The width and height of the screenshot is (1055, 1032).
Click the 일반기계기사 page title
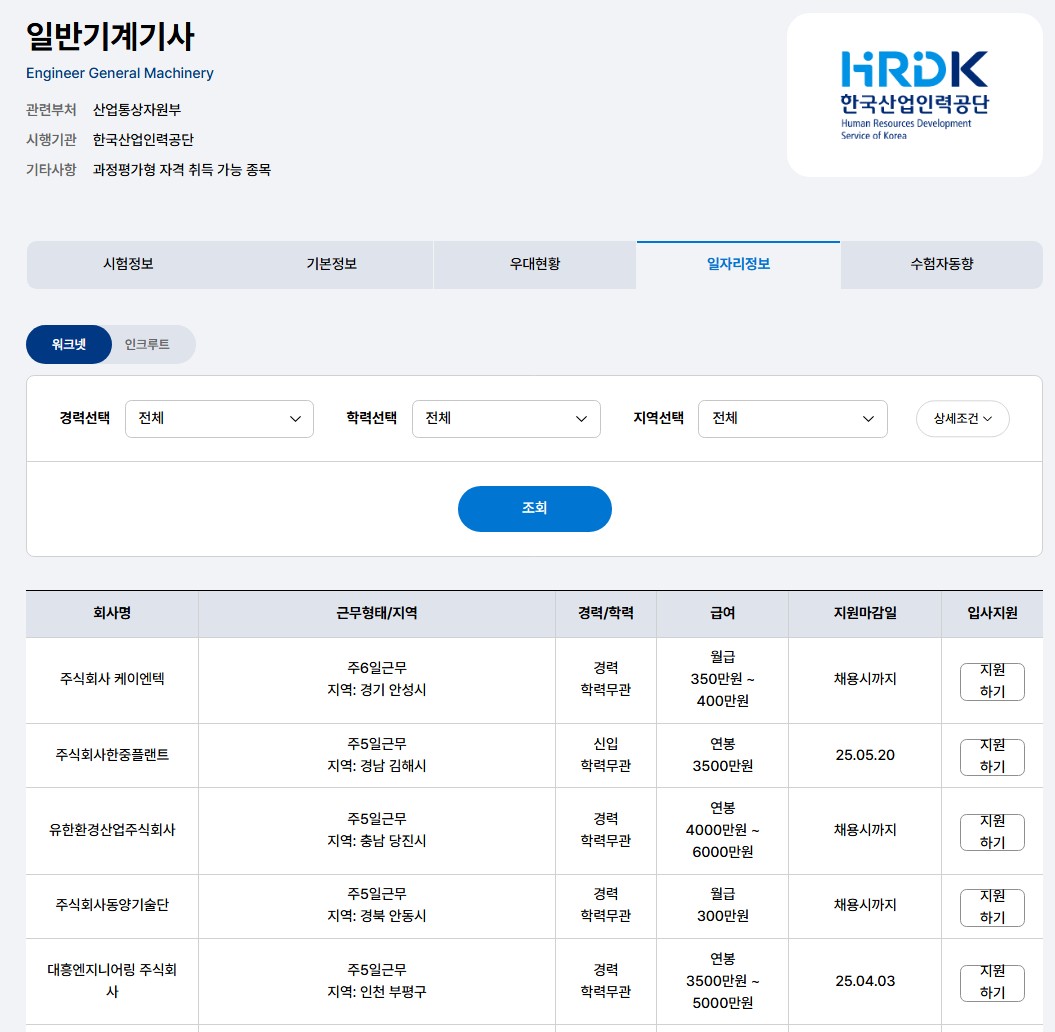[110, 37]
